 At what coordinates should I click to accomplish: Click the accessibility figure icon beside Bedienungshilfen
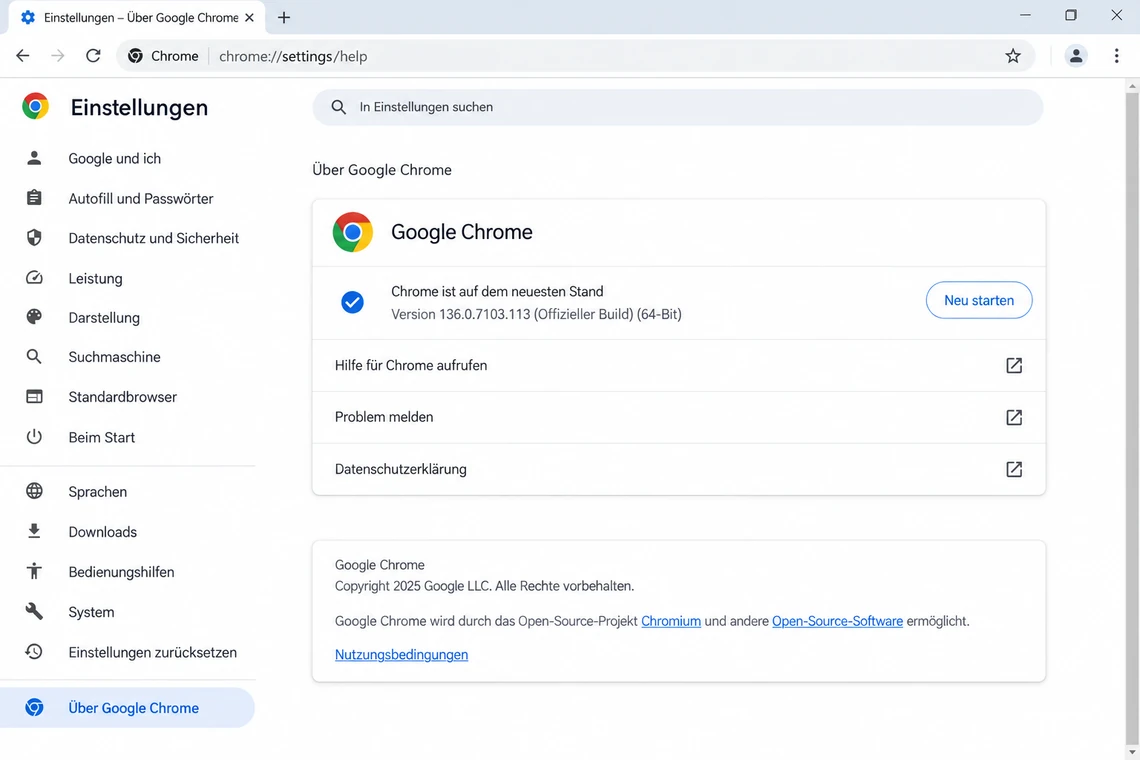point(34,571)
